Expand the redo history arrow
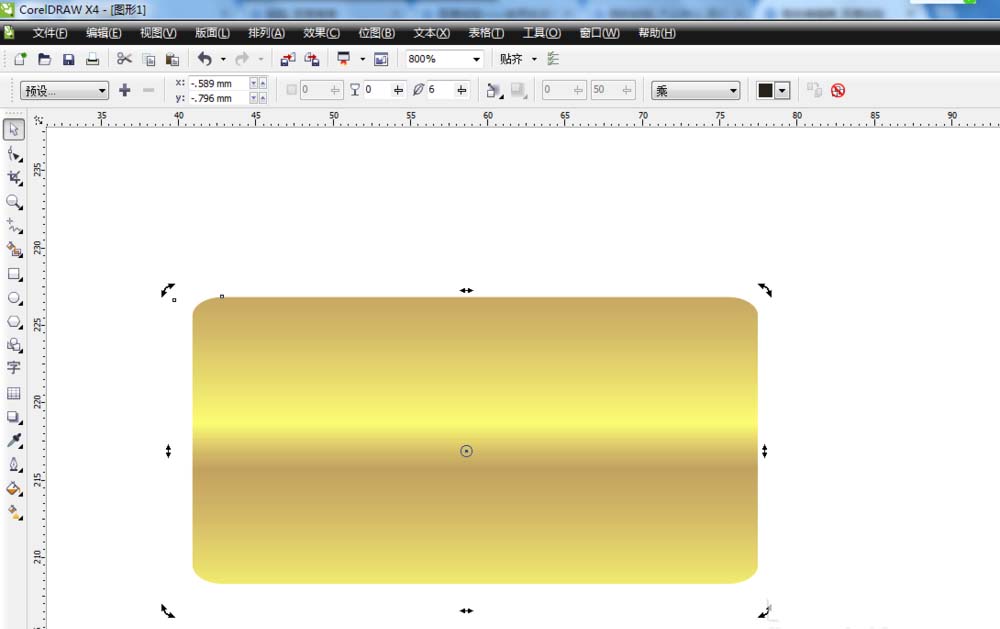 coord(261,59)
